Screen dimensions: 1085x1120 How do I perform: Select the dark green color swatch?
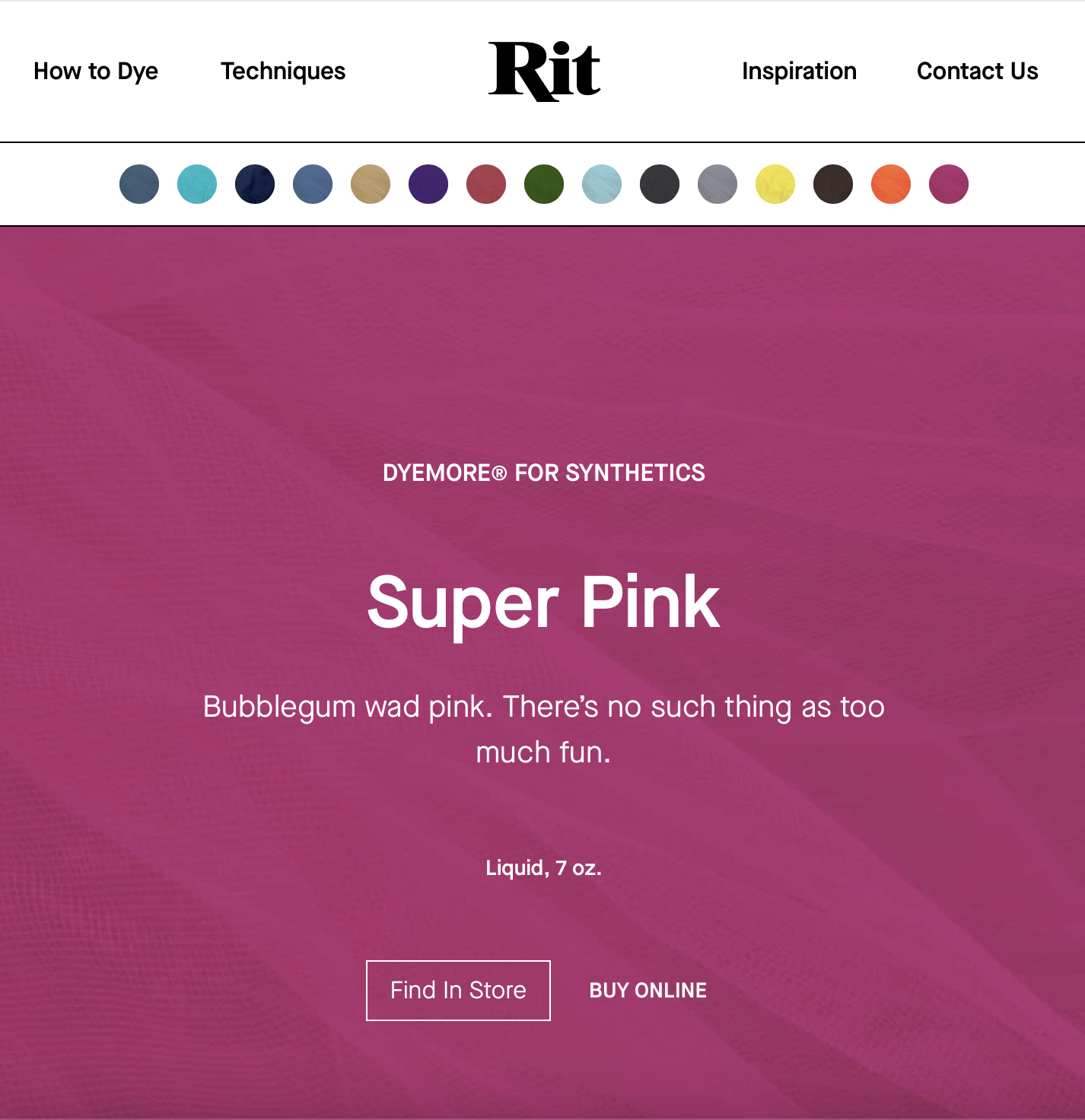[x=544, y=184]
